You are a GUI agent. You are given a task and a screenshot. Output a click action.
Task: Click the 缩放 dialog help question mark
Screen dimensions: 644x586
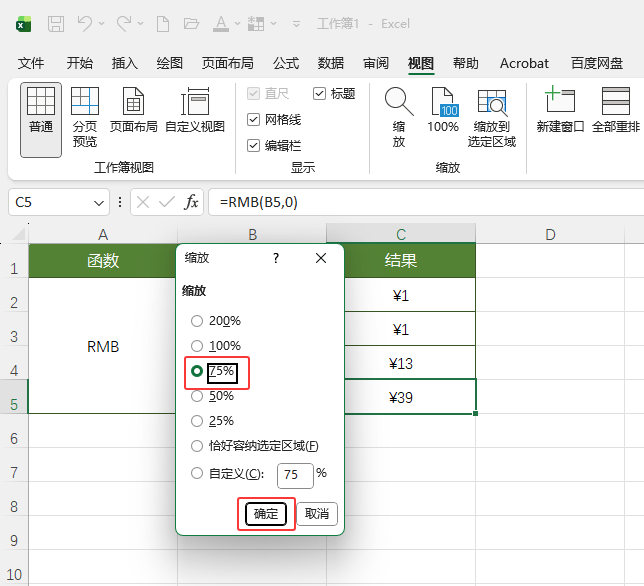coord(276,258)
